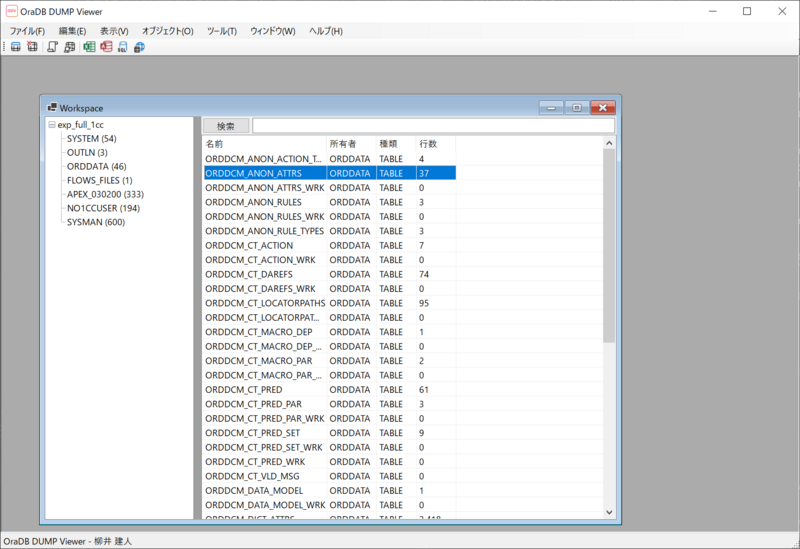Click the single document script toolbar icon
800x549 pixels.
(52, 47)
